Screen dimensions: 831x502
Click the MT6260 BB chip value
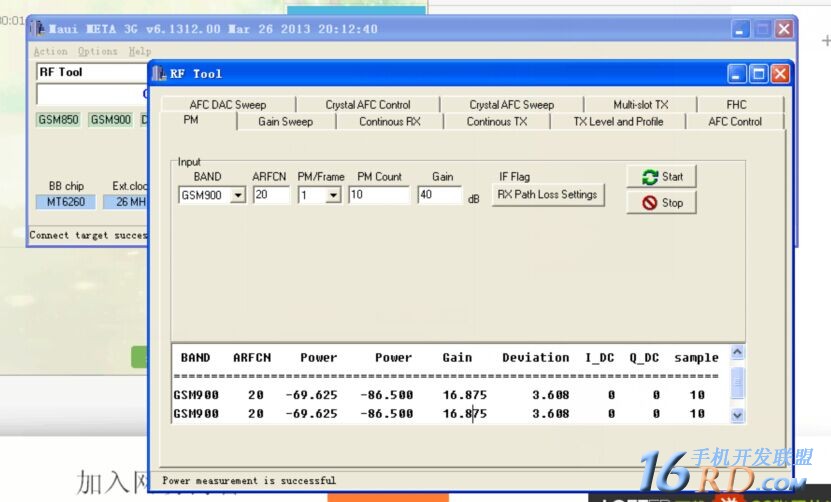[x=66, y=201]
